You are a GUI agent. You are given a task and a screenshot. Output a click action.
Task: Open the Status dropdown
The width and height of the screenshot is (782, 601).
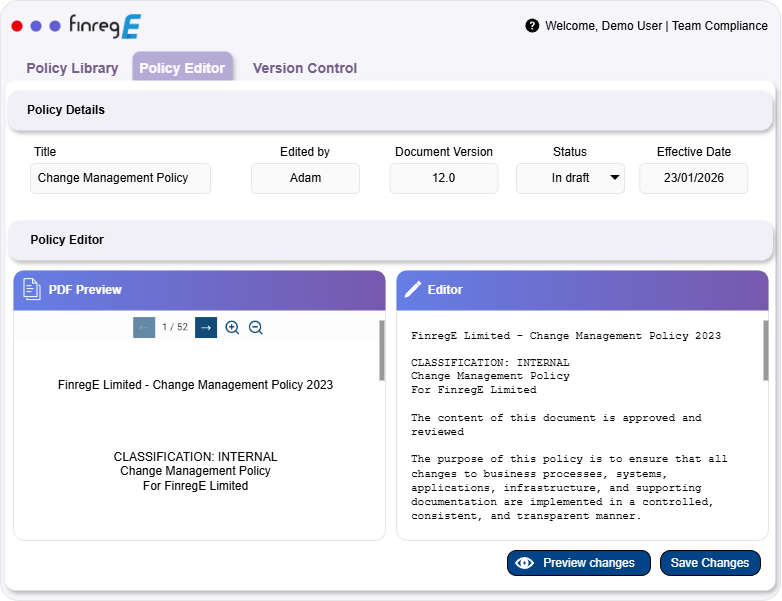[570, 178]
